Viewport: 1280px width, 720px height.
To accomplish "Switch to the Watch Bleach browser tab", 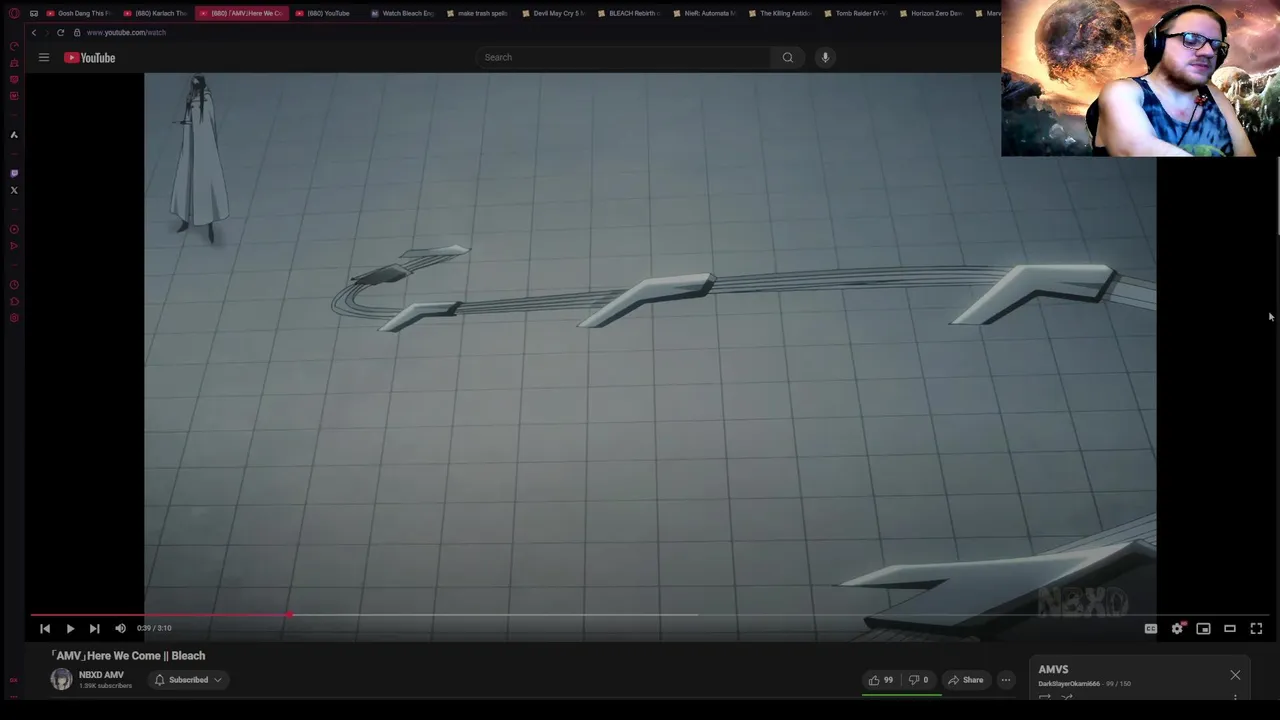I will 402,13.
